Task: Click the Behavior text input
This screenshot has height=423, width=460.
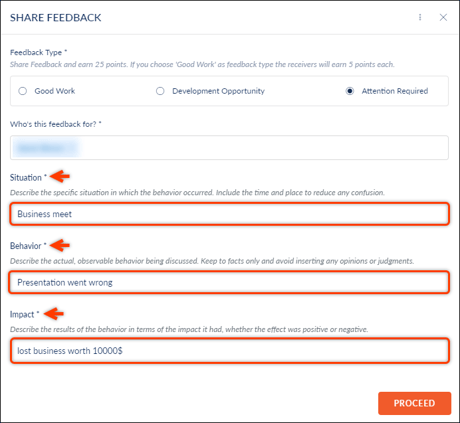Action: [229, 282]
